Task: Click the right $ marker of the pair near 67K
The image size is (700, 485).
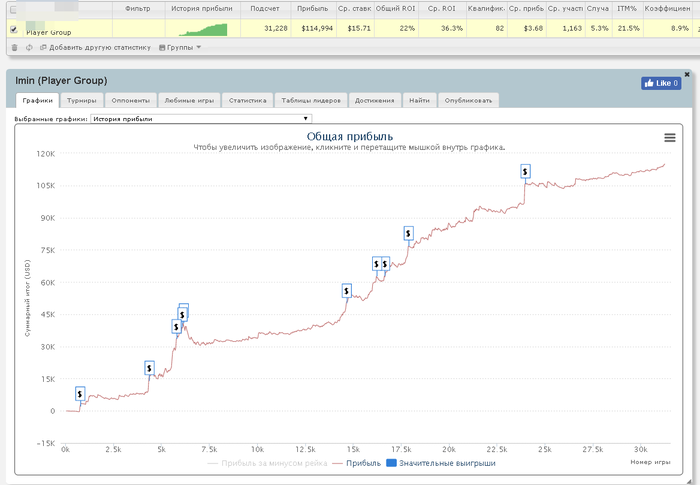Action: pyautogui.click(x=385, y=264)
